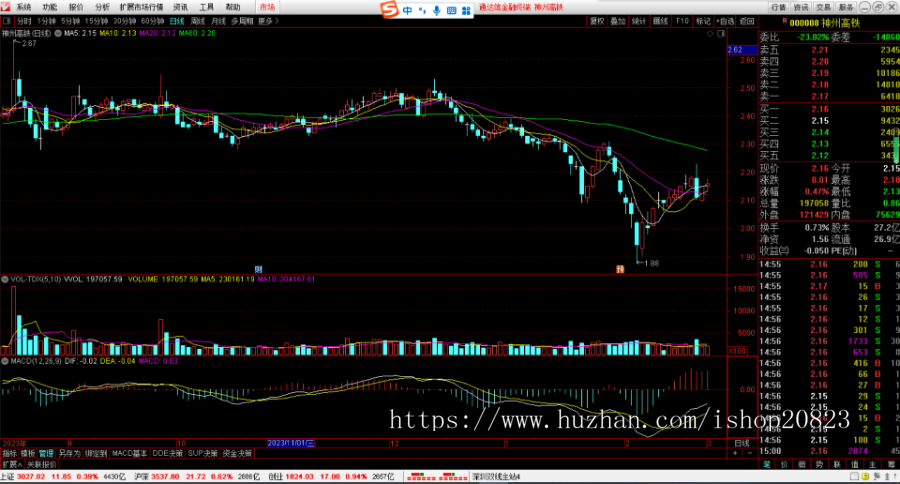Toggle the 60分钟 period chart
This screenshot has height=484, width=900.
[x=152, y=20]
